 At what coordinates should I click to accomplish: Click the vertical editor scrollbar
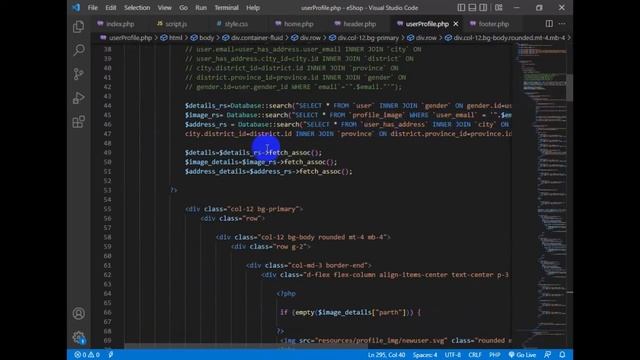(x=569, y=88)
